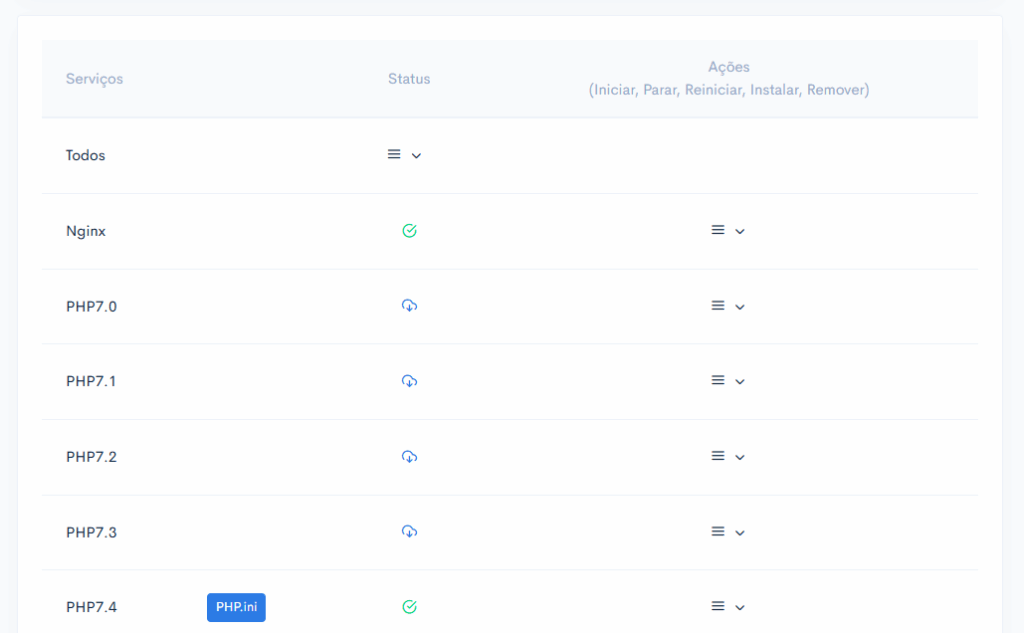Image resolution: width=1024 pixels, height=633 pixels.
Task: Click the Serviços column header
Action: [94, 79]
